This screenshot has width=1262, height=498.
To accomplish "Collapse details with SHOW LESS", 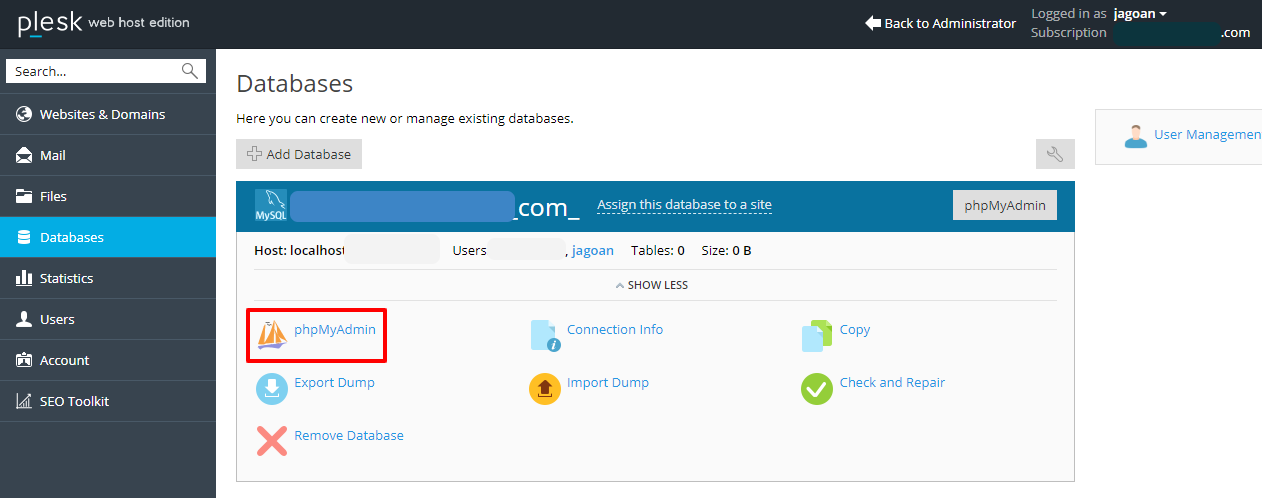I will (651, 285).
